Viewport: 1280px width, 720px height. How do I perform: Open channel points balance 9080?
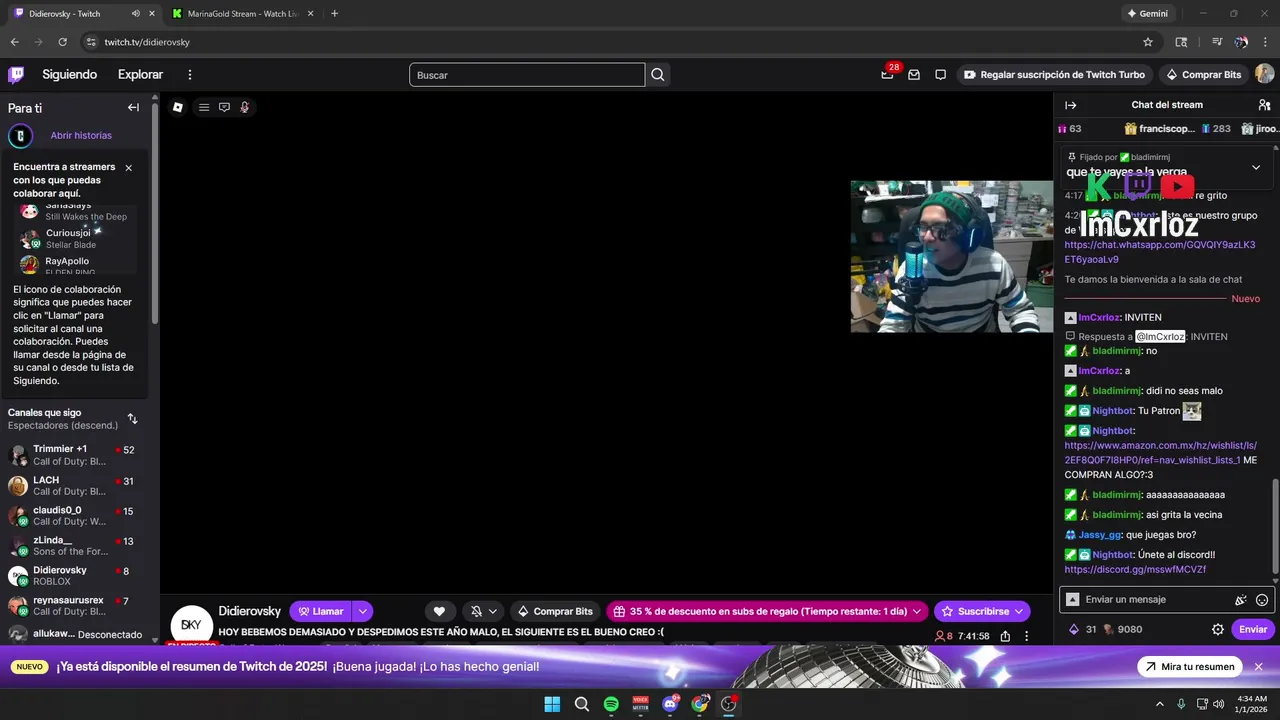1123,629
